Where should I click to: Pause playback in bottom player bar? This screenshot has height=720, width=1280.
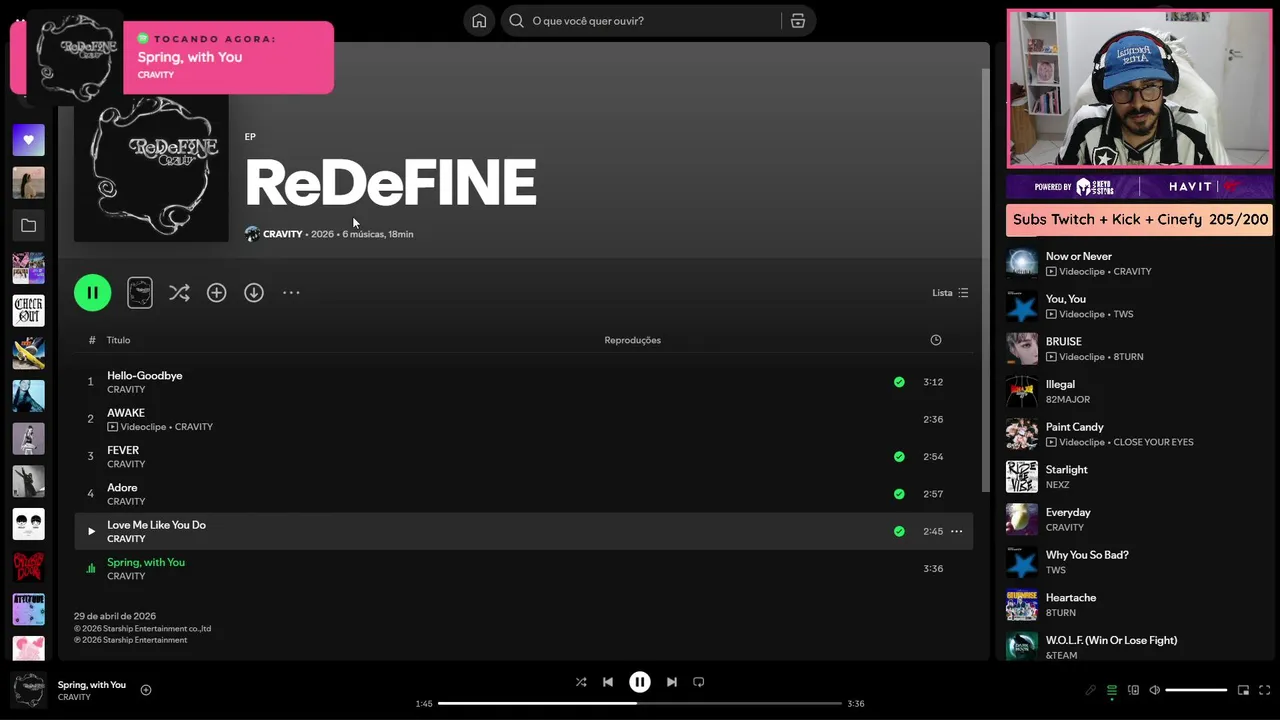[640, 682]
